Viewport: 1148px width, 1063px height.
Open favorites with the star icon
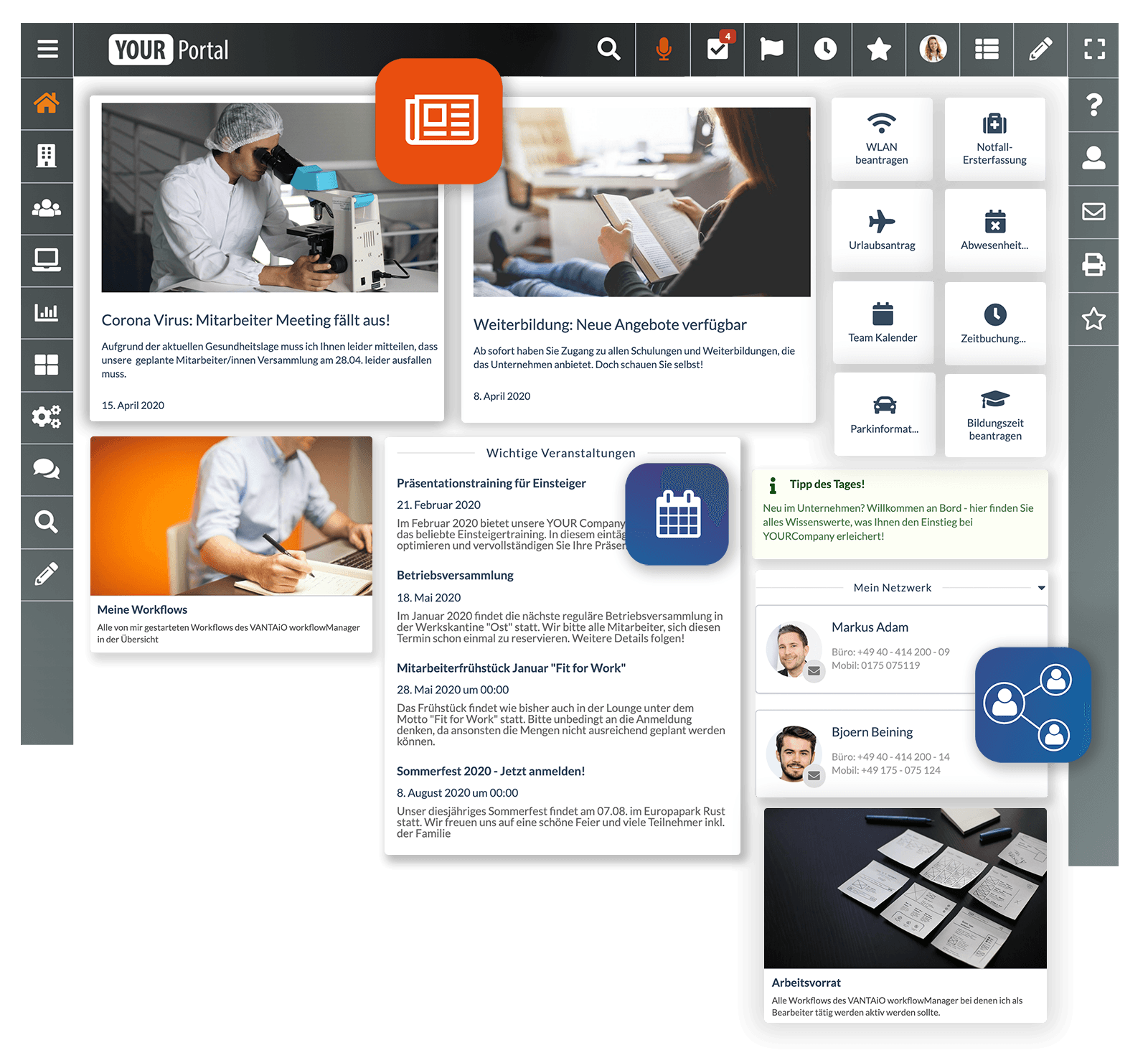click(878, 49)
